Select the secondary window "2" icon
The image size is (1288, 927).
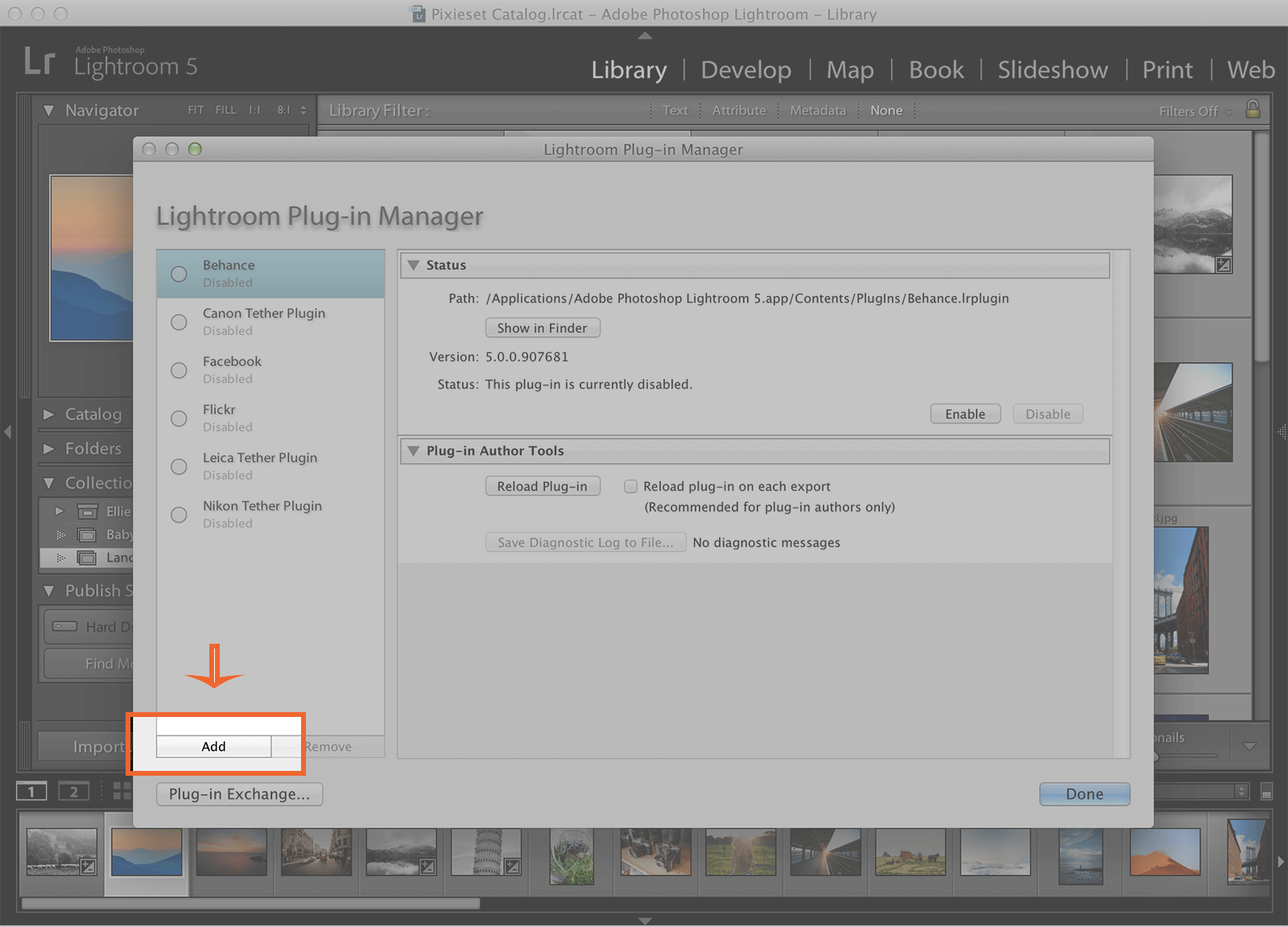74,791
